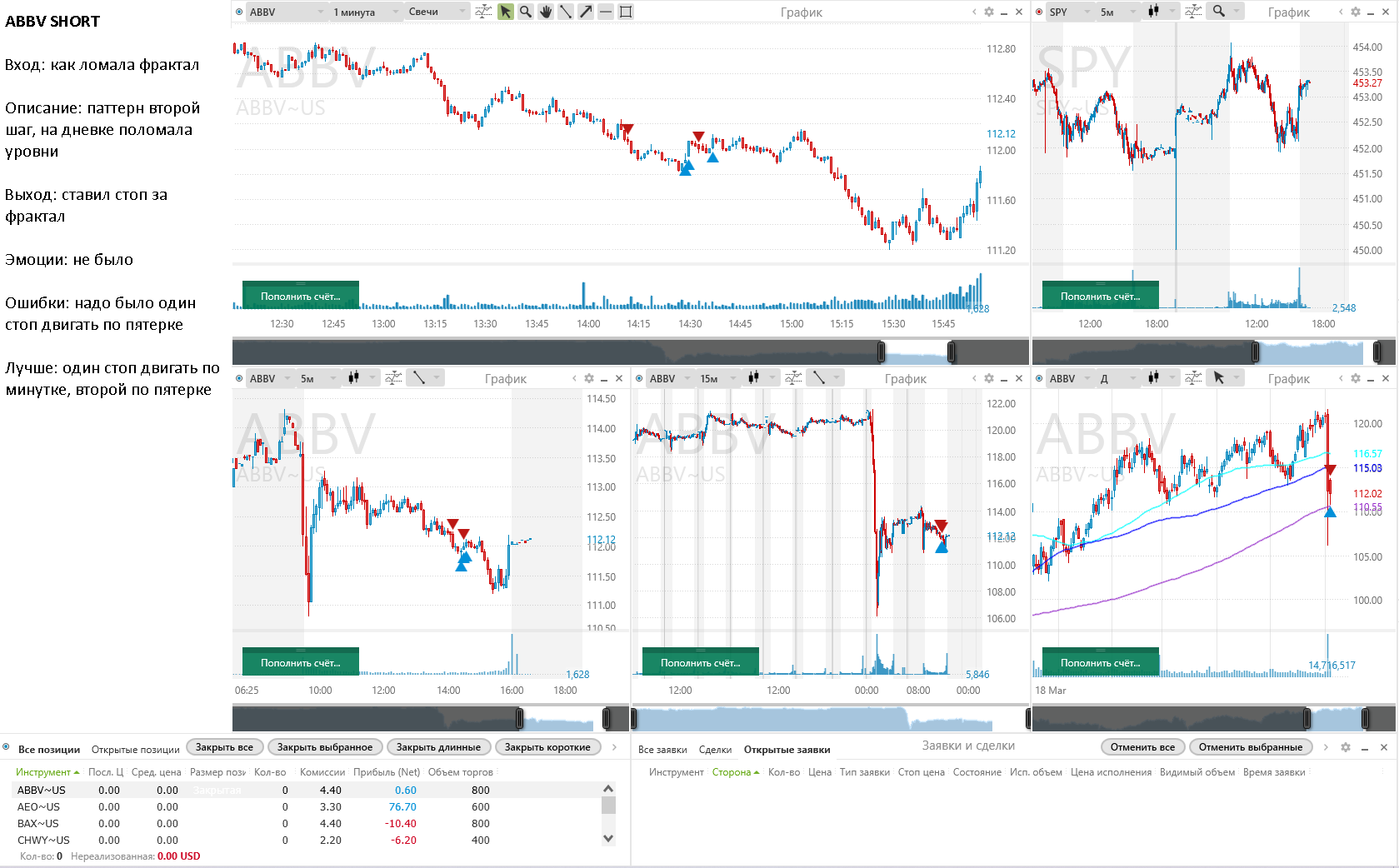Screen dimensions: 1399x868
Task: Sort positions by 'Инструмент' column header
Action: (47, 772)
